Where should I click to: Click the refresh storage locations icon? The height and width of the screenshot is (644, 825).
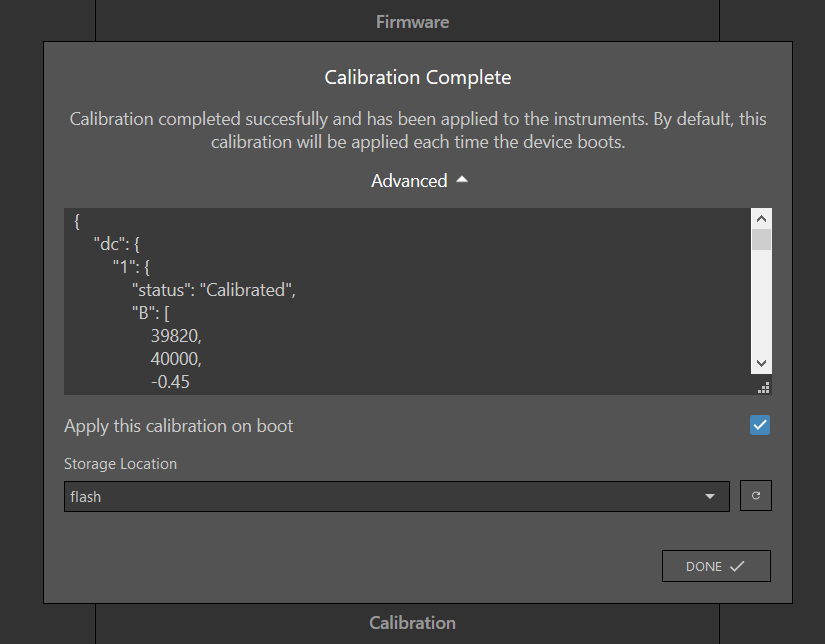coord(756,496)
